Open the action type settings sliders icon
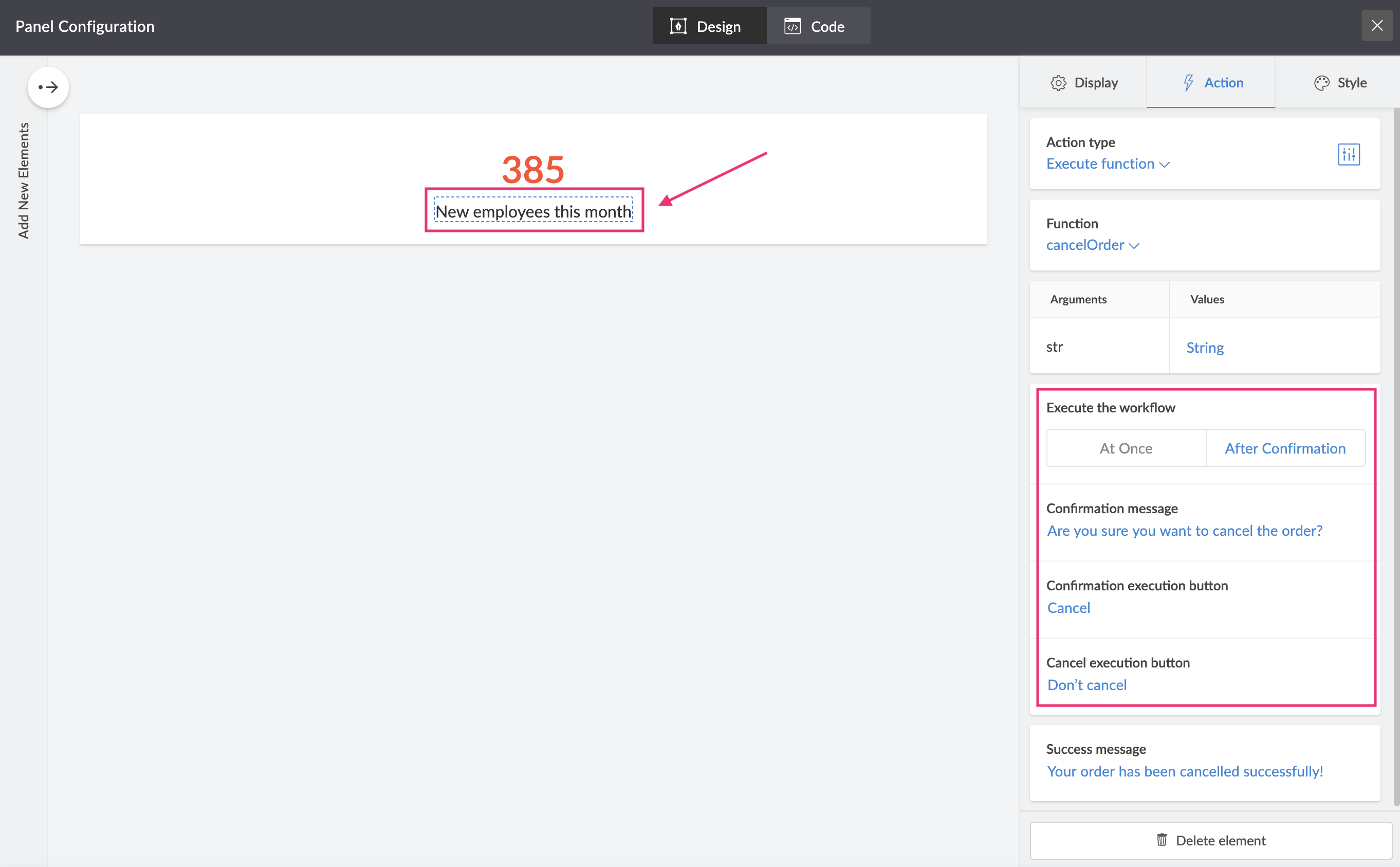The height and width of the screenshot is (867, 1400). point(1349,154)
